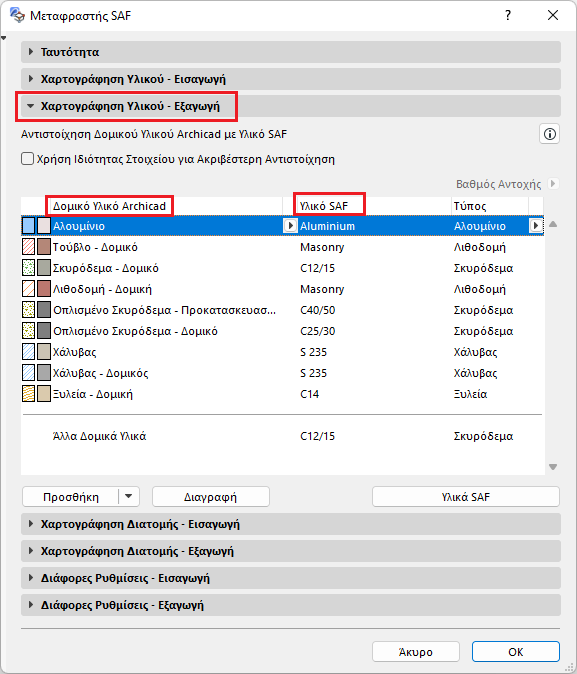The image size is (577, 674).
Task: Enable Χρήση Ιδιότητας Στοιχείου checkbox
Action: click(28, 159)
